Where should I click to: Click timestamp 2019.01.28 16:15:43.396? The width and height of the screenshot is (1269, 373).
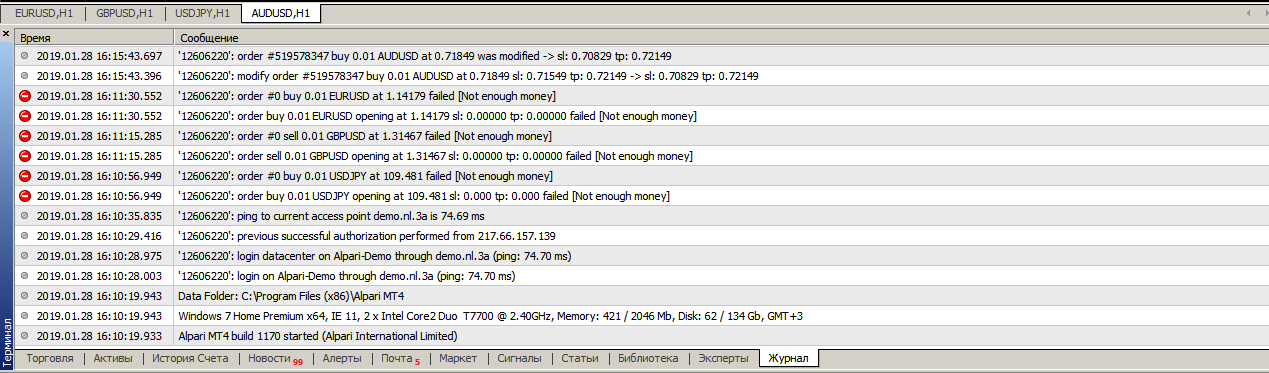tap(99, 76)
